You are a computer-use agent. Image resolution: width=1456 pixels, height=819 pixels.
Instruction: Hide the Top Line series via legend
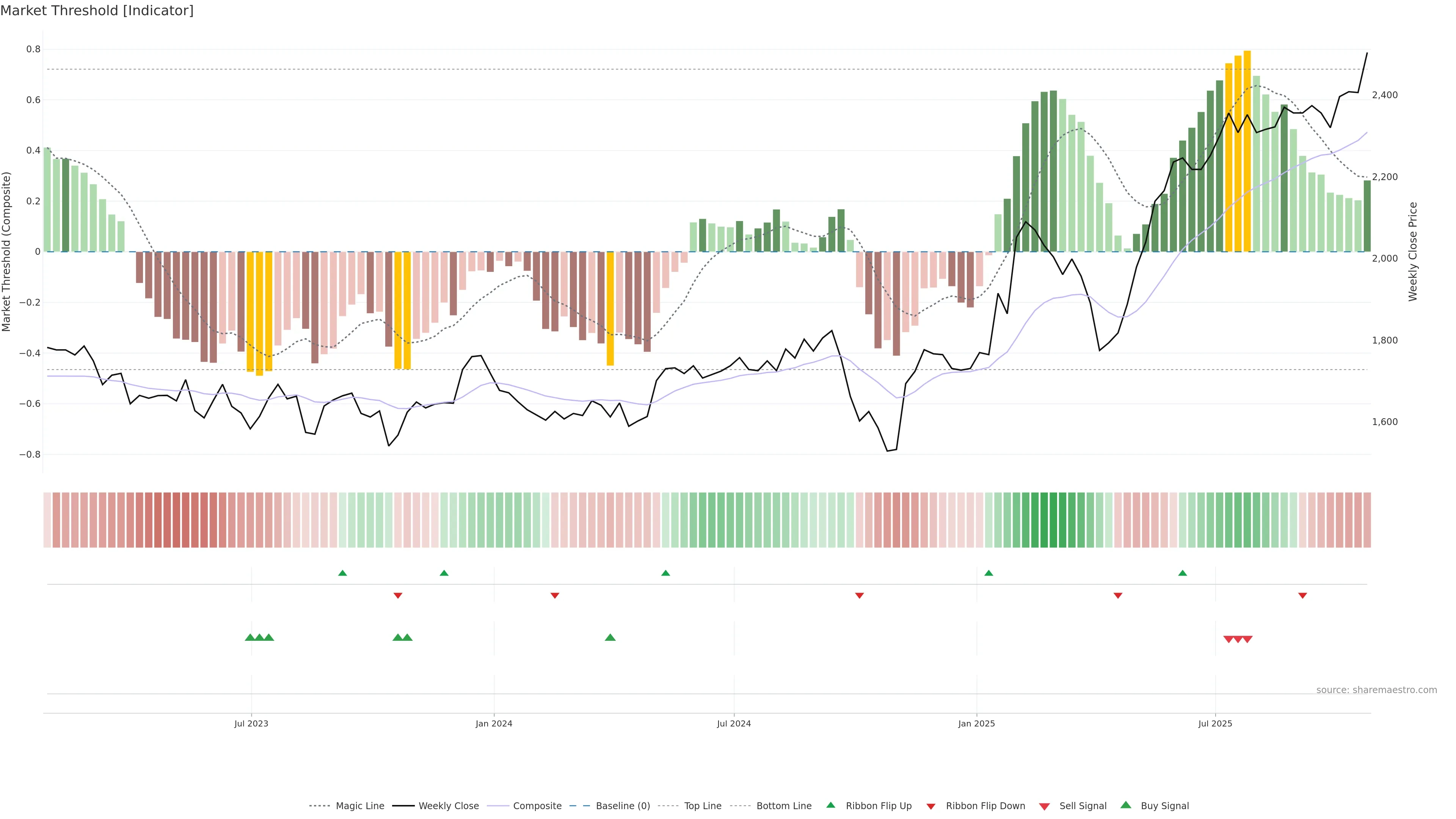(x=703, y=806)
